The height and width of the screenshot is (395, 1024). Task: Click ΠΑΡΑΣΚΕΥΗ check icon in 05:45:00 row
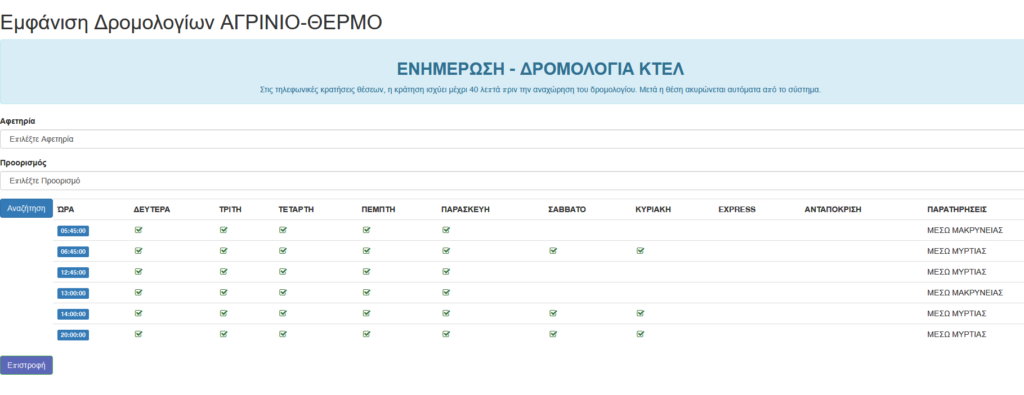(446, 230)
